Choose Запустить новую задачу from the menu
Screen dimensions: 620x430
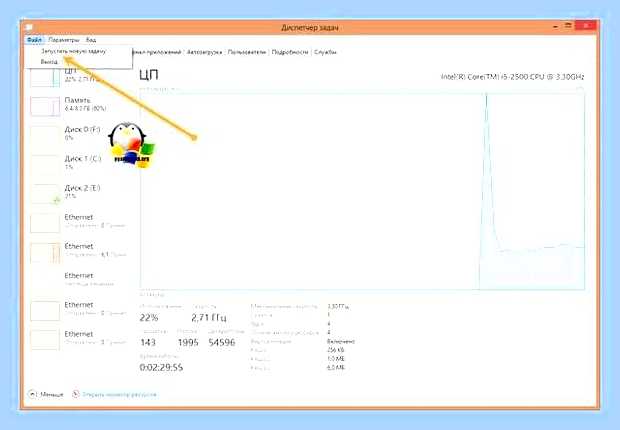74,51
